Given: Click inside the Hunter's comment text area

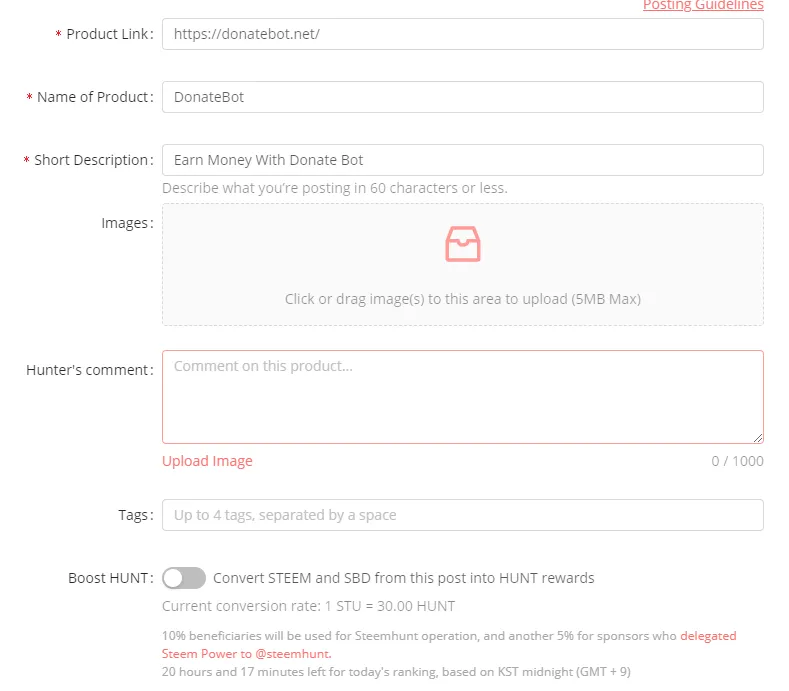Looking at the screenshot, I should click(x=462, y=396).
